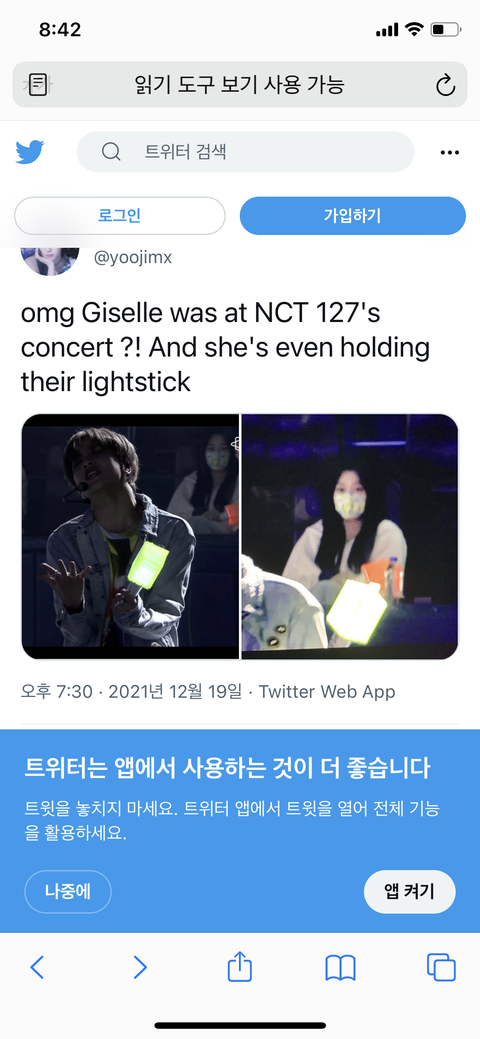Reload the page with refresh icon

(x=445, y=85)
